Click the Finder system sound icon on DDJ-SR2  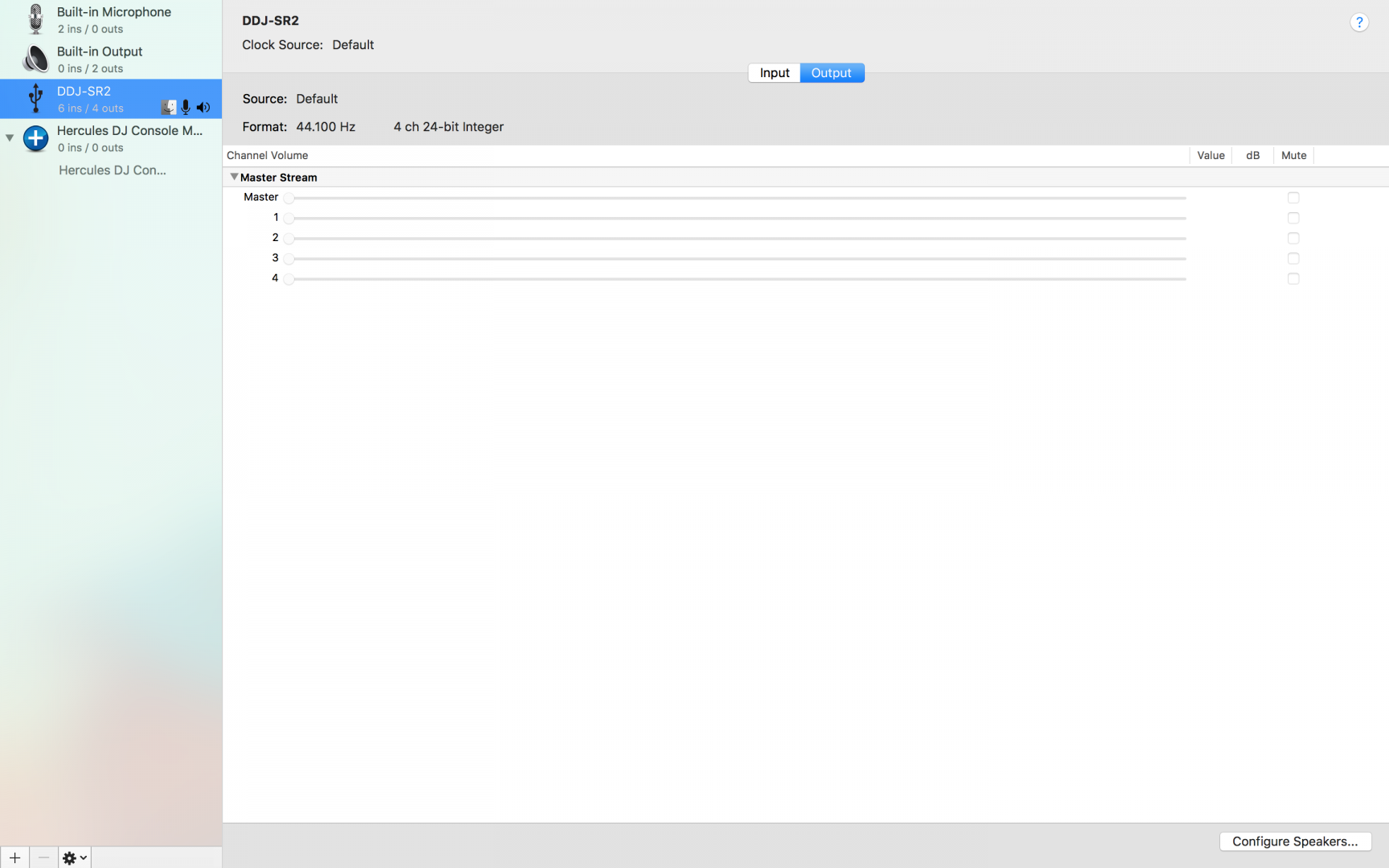pyautogui.click(x=169, y=107)
